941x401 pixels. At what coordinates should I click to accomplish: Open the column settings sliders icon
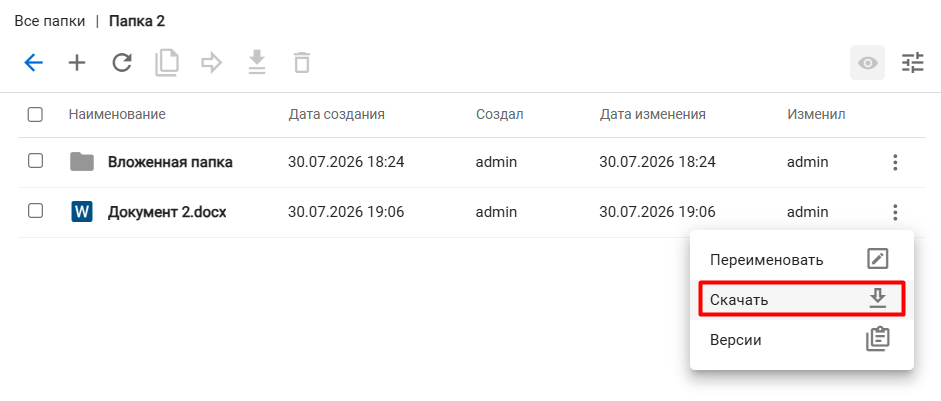coord(913,63)
